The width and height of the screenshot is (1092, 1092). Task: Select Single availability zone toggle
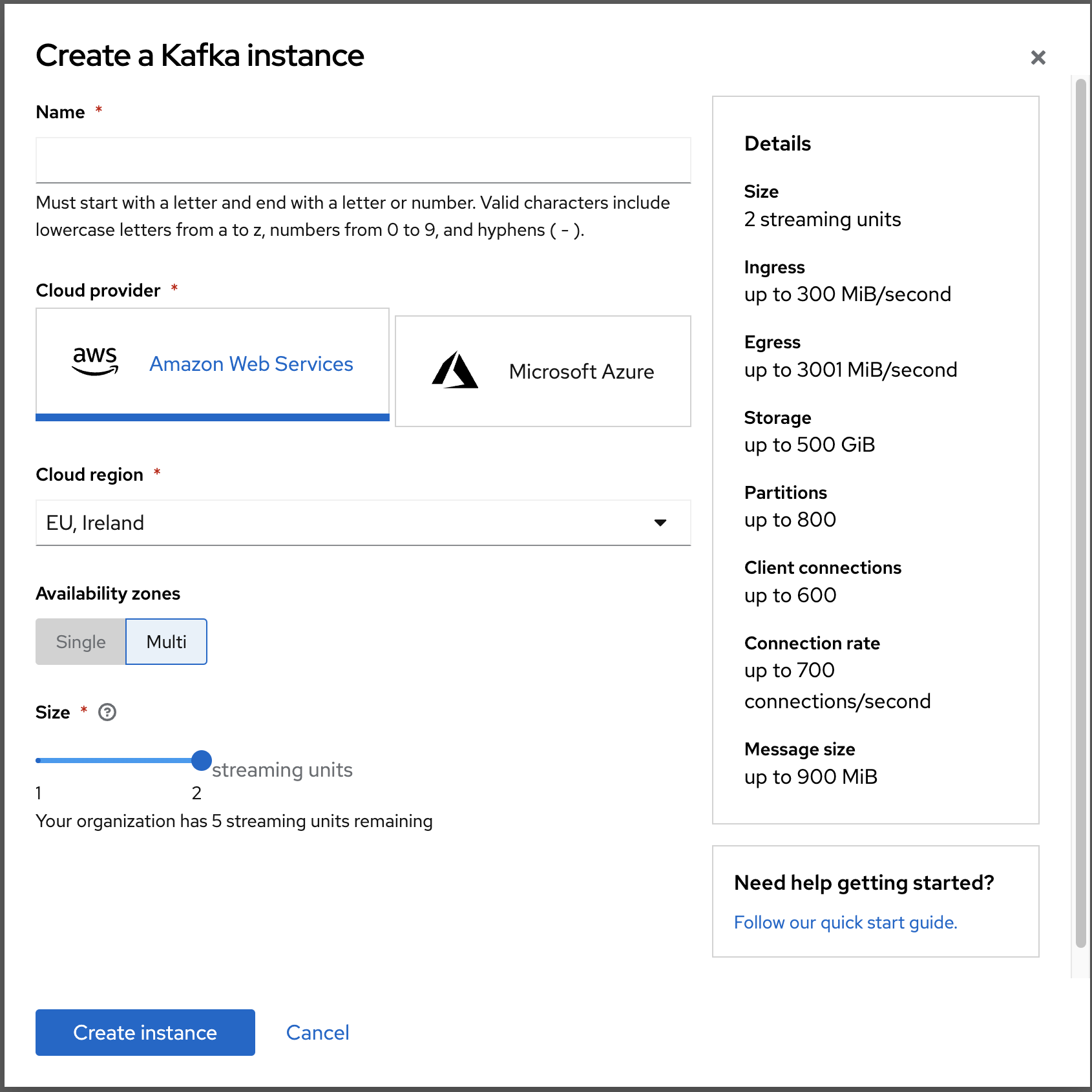(81, 642)
